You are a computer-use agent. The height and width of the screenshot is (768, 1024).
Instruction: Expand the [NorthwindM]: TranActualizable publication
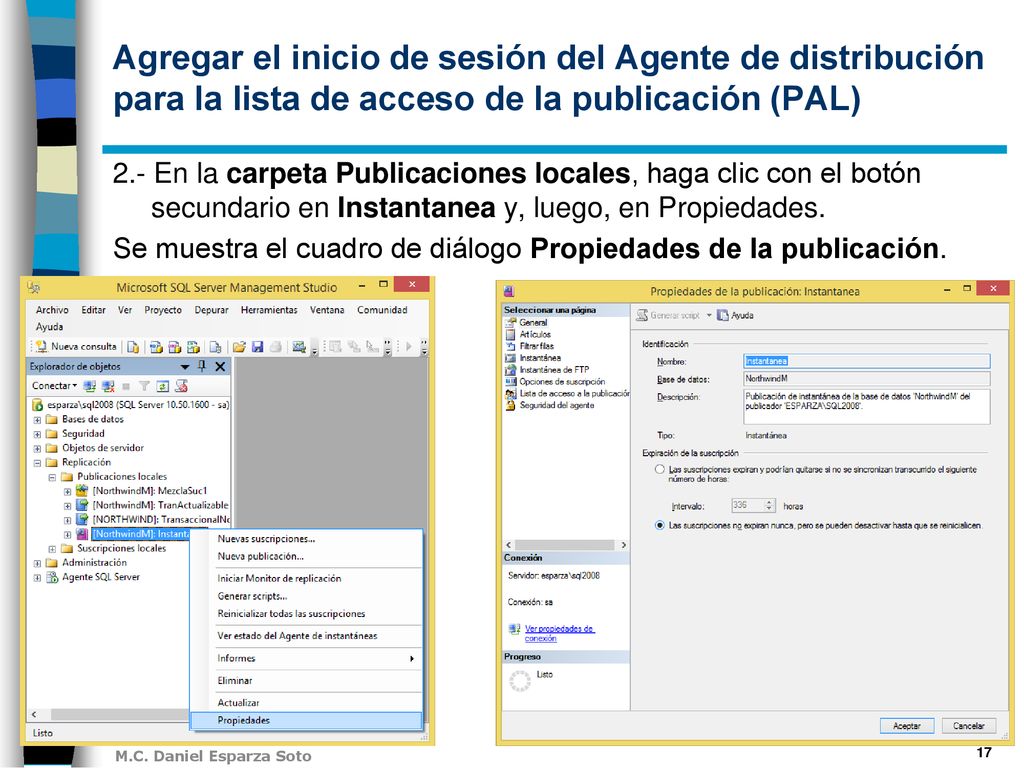(x=67, y=506)
